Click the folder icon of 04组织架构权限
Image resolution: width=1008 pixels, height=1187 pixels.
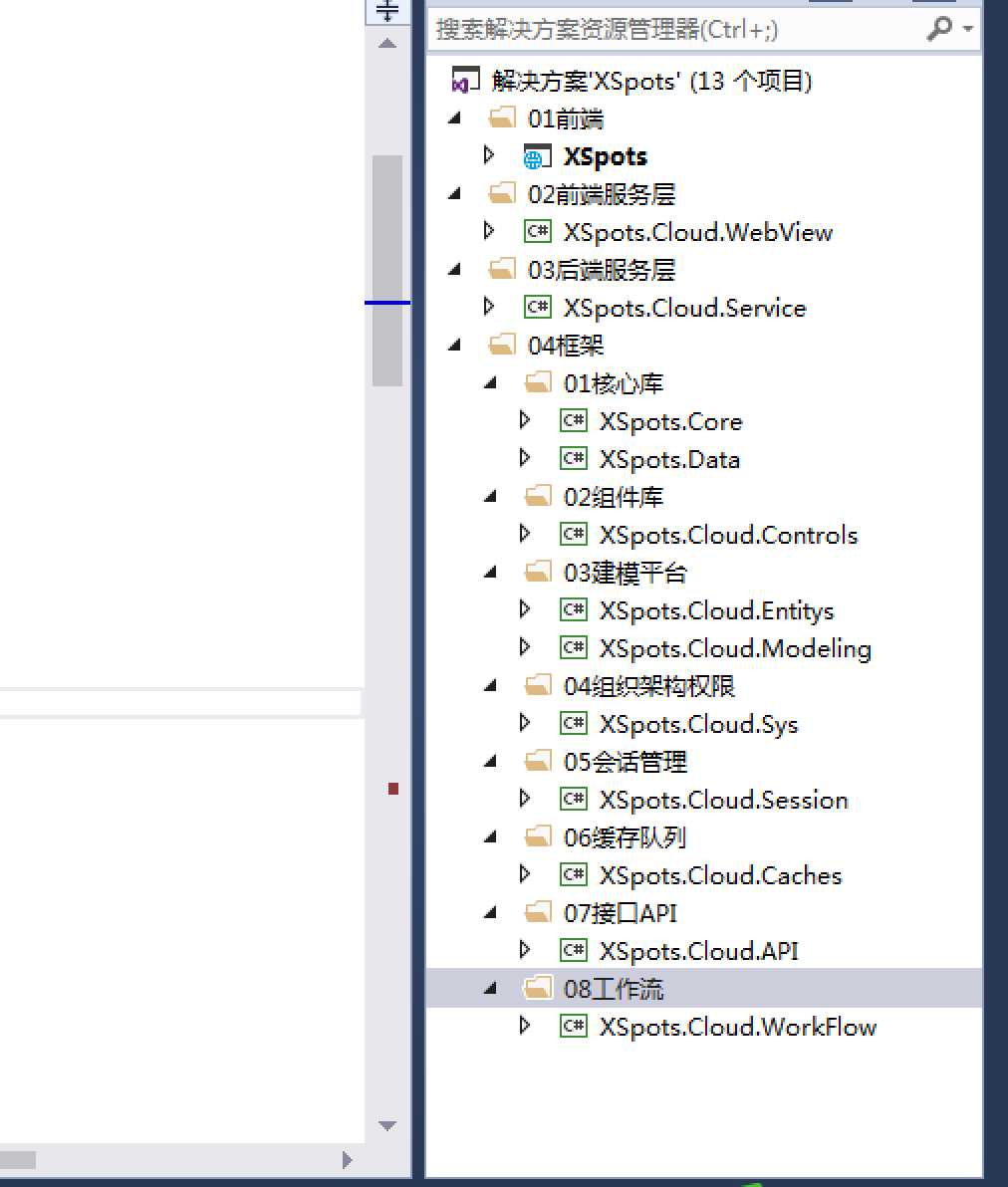click(x=538, y=686)
